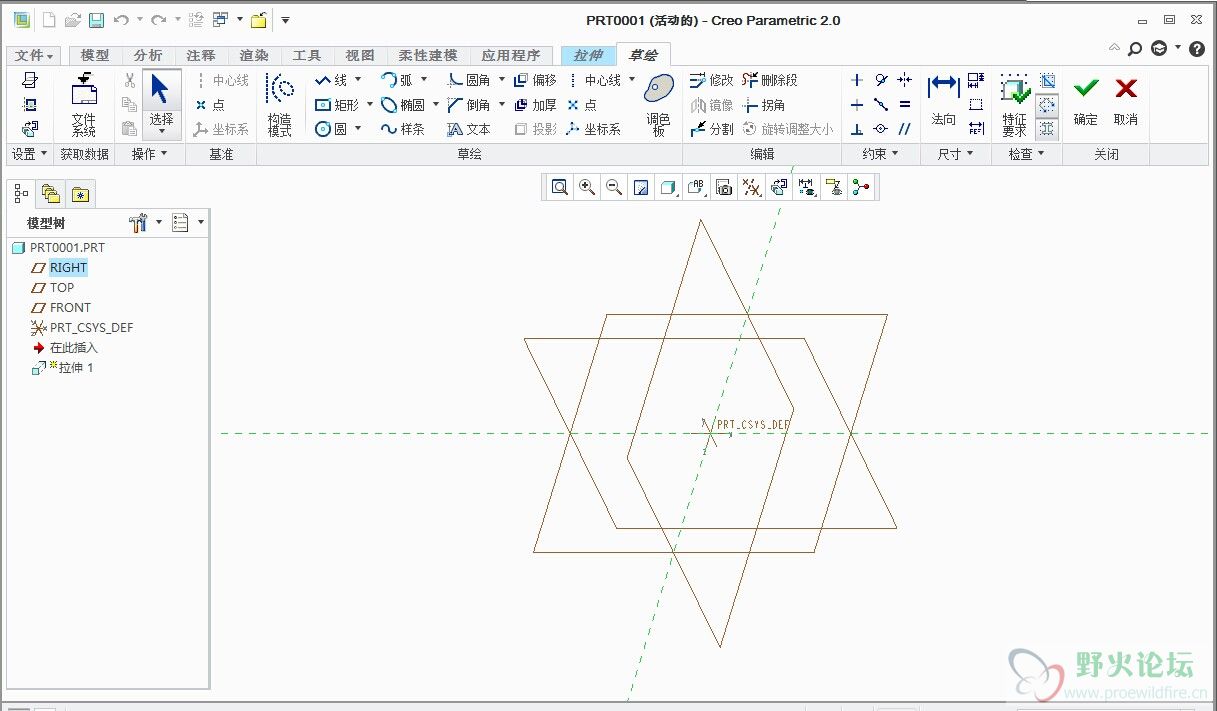Expand the Inspect (检查) group menu

click(x=1026, y=154)
